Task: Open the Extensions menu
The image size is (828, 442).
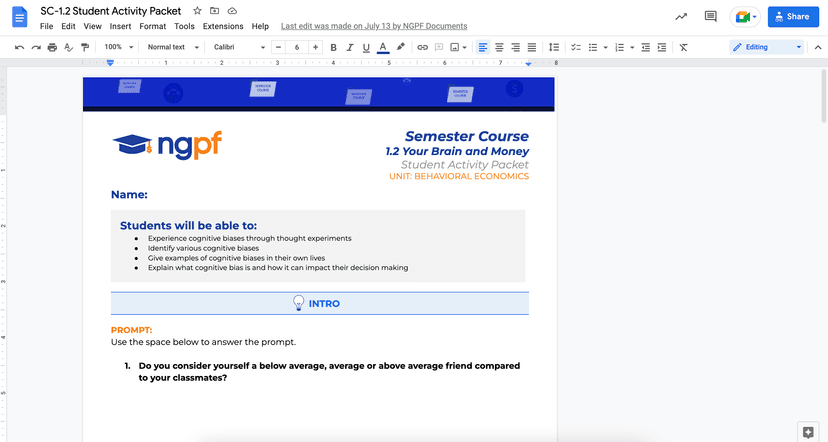Action: (x=222, y=26)
